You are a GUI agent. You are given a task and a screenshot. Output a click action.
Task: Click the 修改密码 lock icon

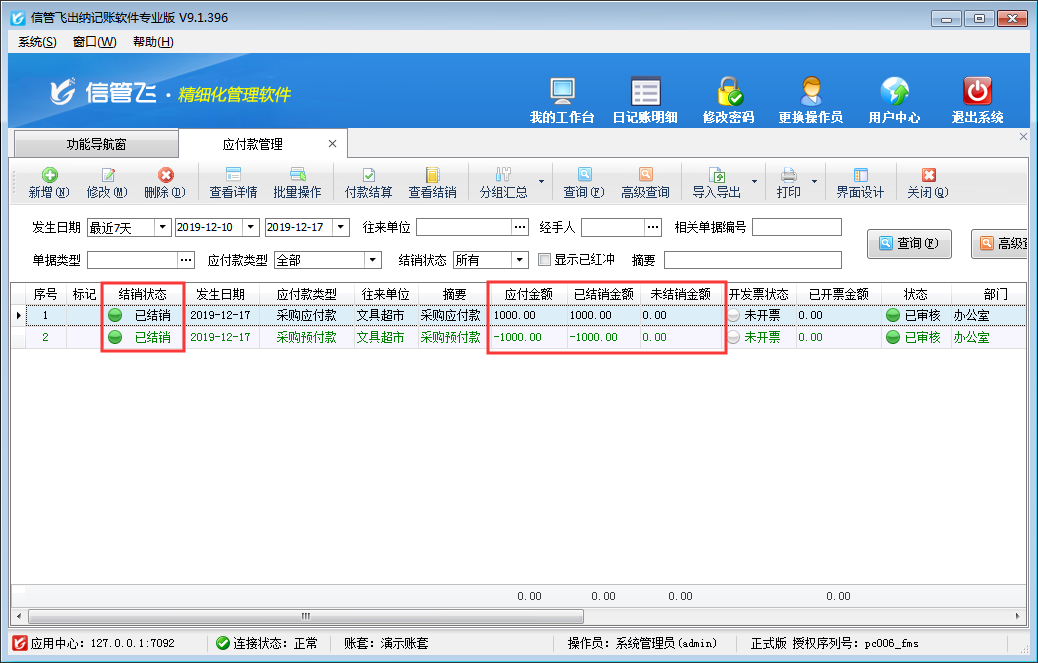click(728, 92)
